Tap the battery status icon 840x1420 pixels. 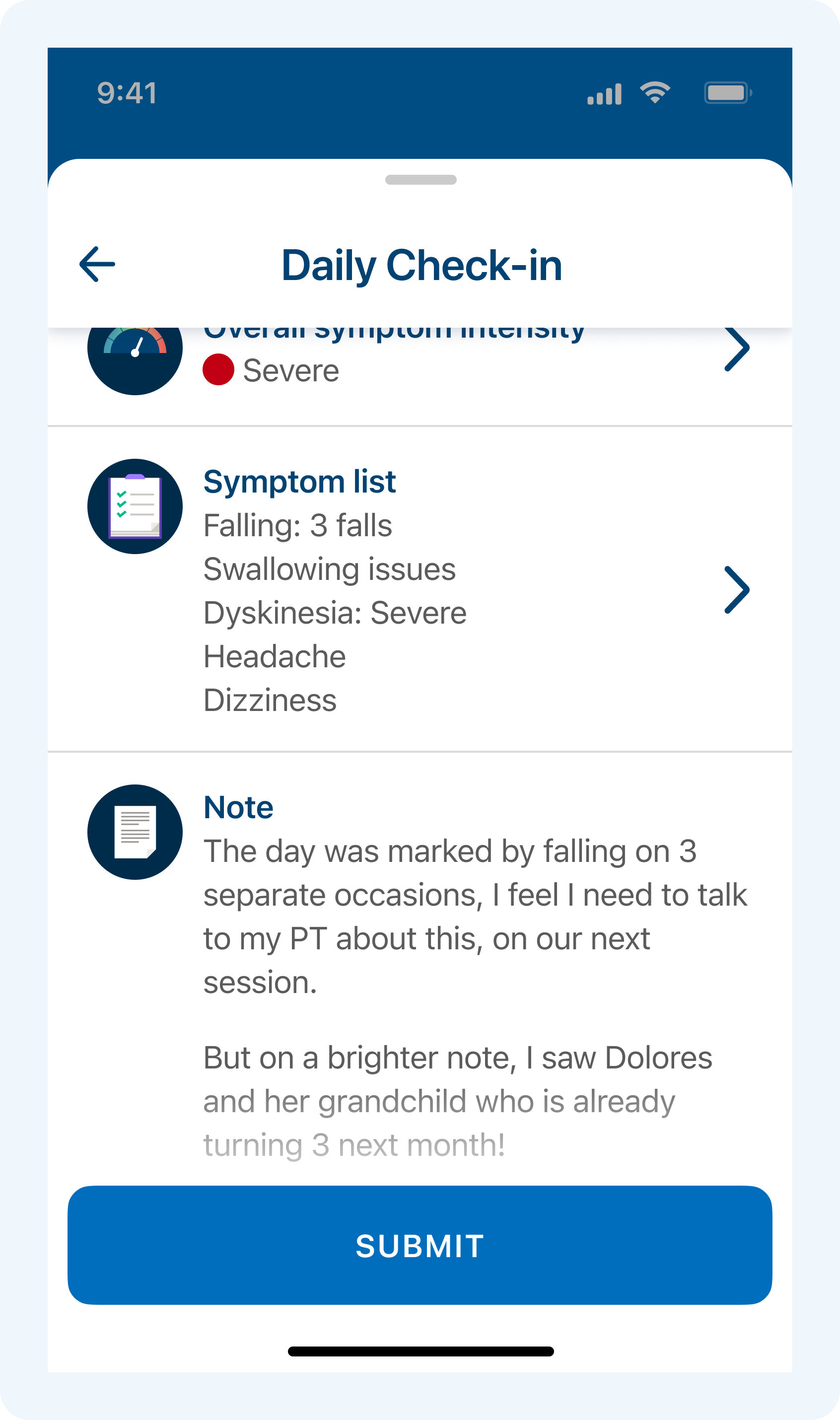tap(727, 93)
